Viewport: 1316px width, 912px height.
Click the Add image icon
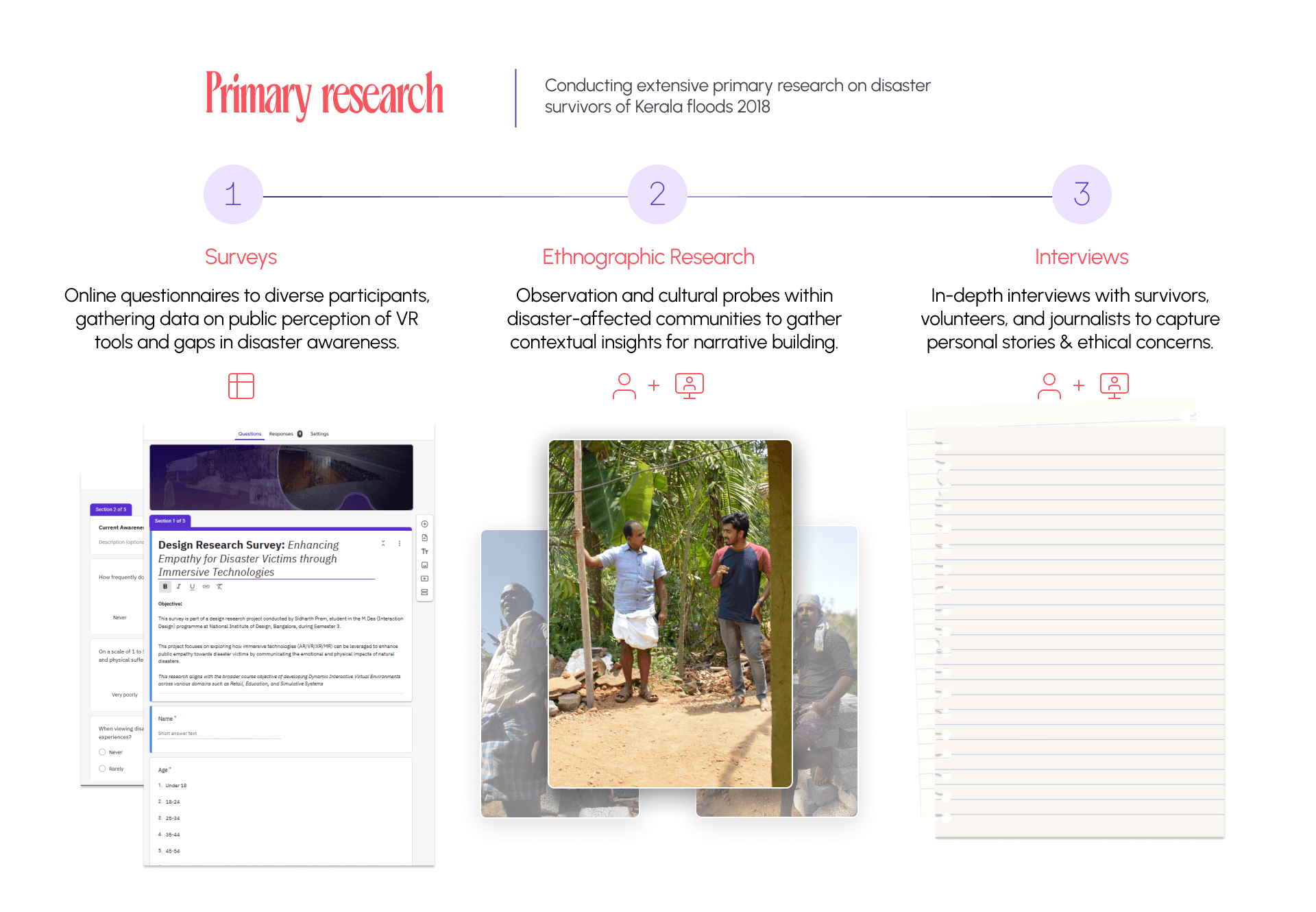(x=424, y=565)
